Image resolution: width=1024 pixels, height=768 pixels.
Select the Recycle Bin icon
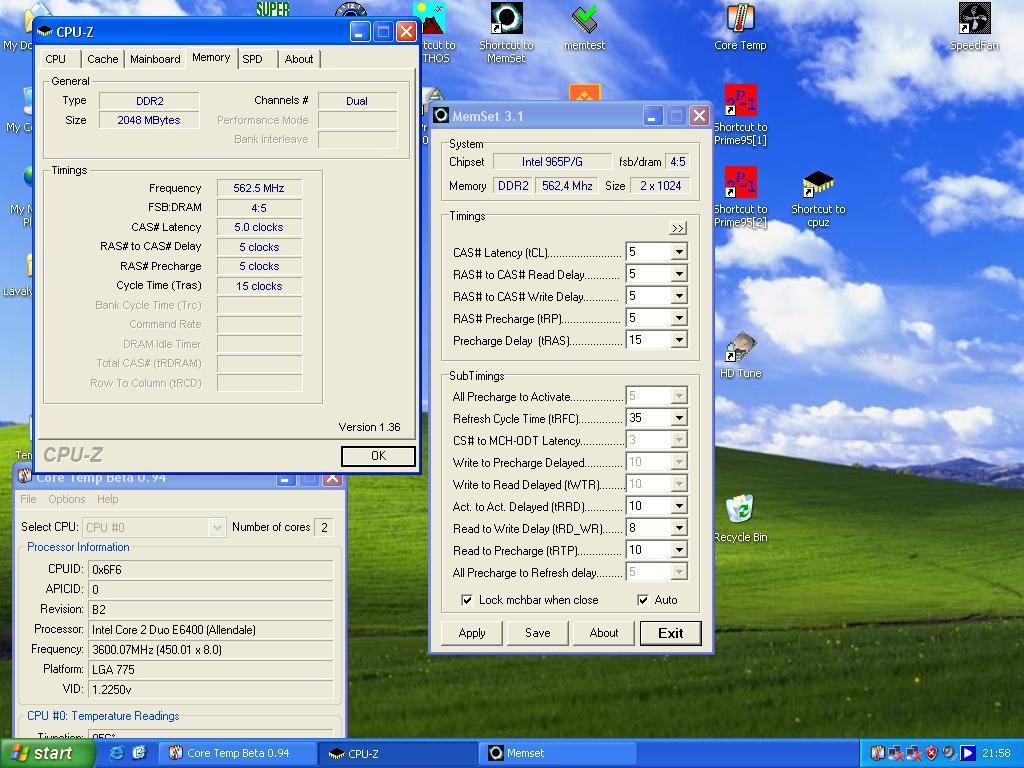741,519
